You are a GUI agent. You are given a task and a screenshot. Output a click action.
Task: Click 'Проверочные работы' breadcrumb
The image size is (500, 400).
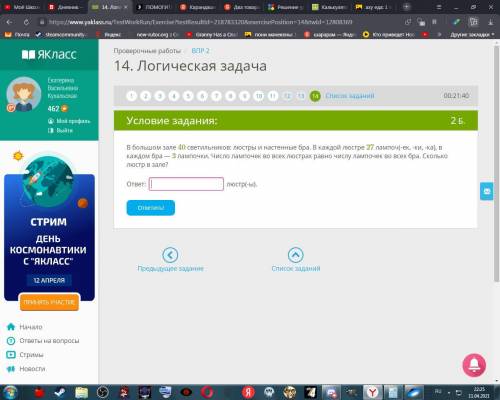tap(147, 51)
